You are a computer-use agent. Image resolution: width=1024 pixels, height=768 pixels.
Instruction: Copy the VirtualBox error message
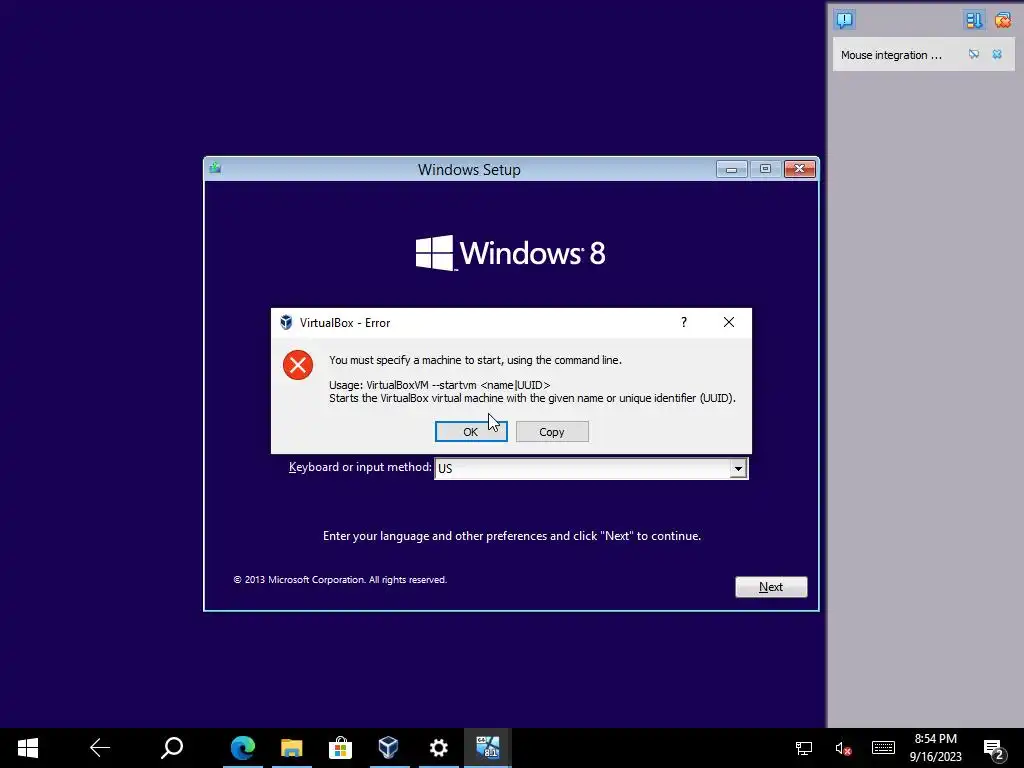pos(552,432)
